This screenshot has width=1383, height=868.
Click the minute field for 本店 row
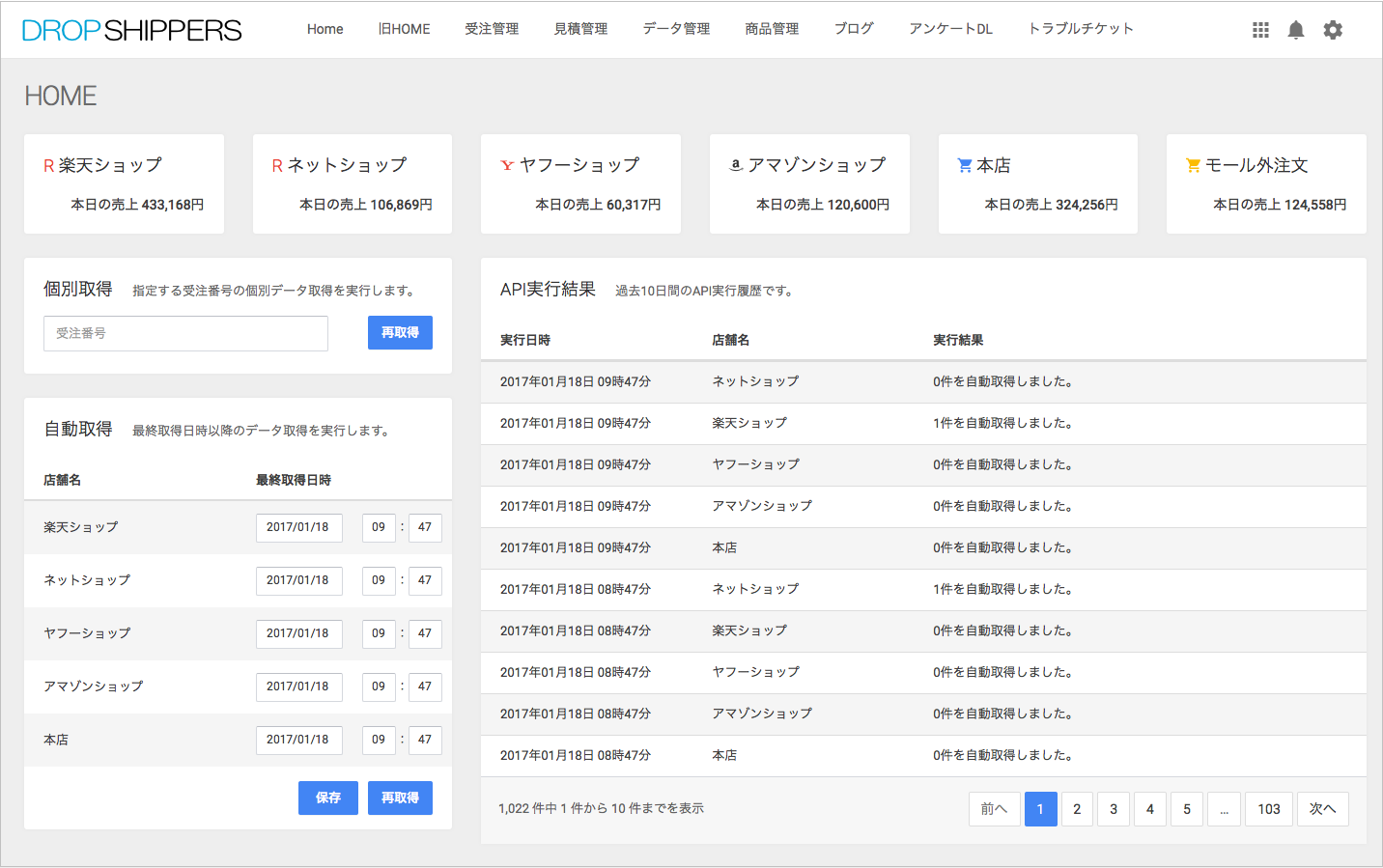point(425,741)
